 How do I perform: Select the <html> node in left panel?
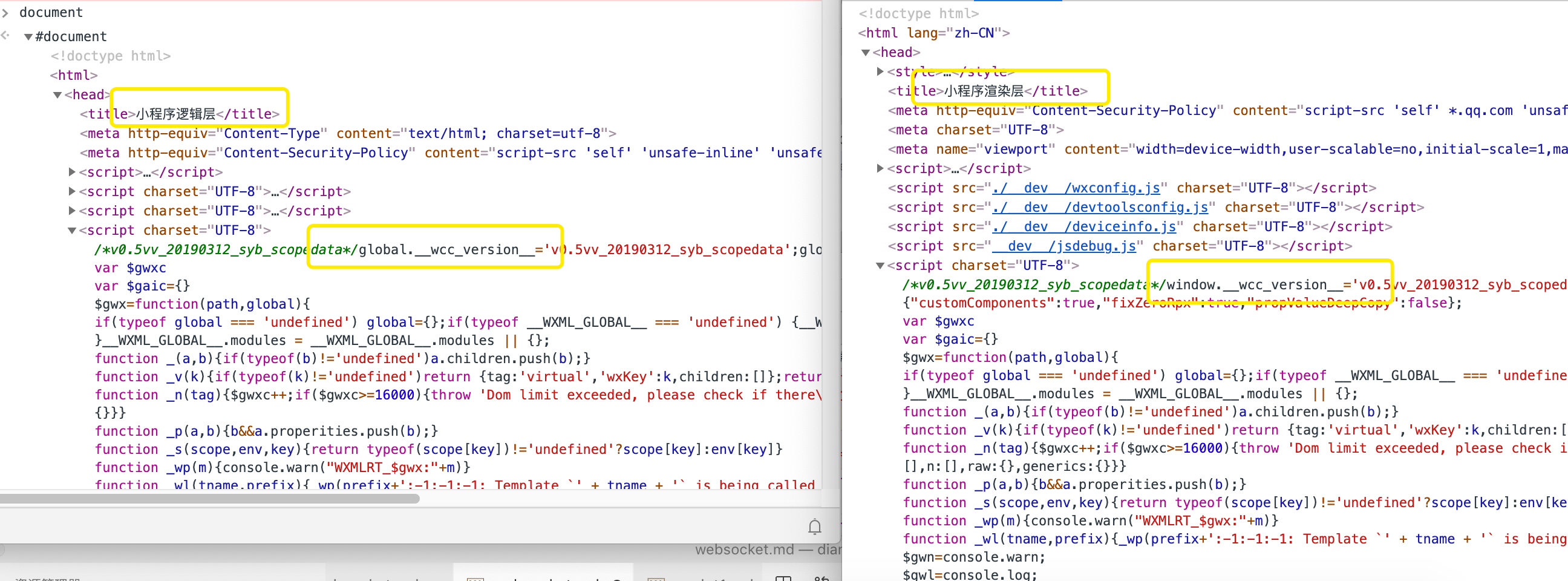tap(74, 76)
